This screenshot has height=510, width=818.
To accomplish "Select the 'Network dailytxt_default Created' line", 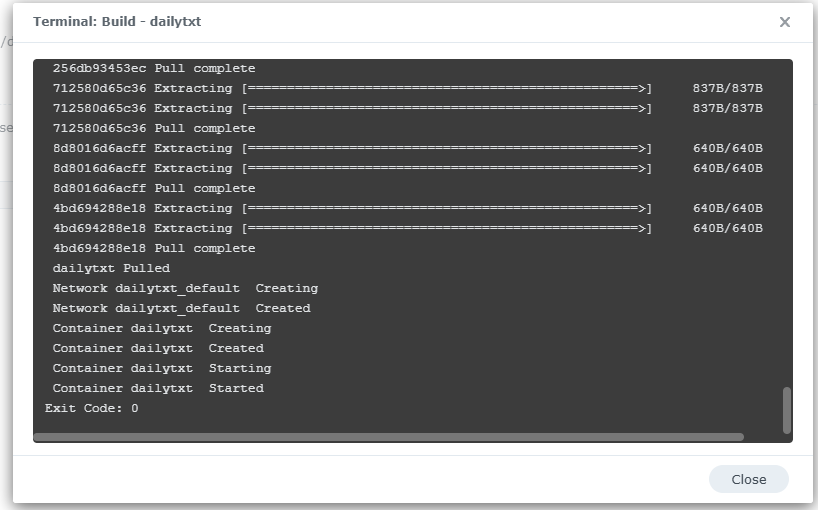I will (181, 308).
